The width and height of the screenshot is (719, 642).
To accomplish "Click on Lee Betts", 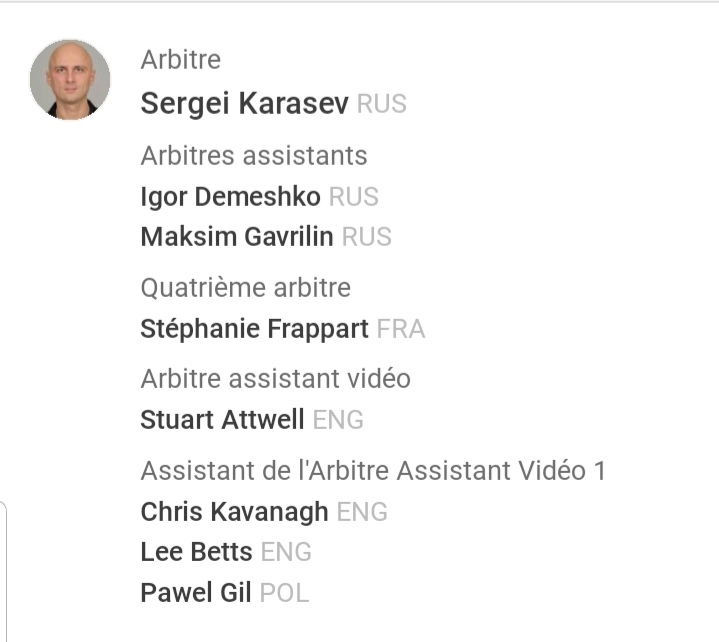I will [196, 552].
